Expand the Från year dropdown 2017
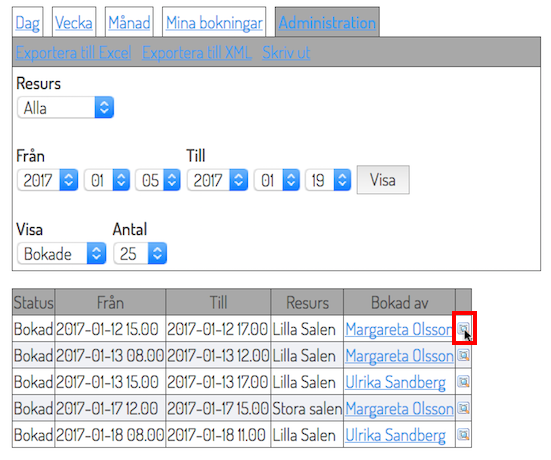This screenshot has width=551, height=460. [x=47, y=180]
